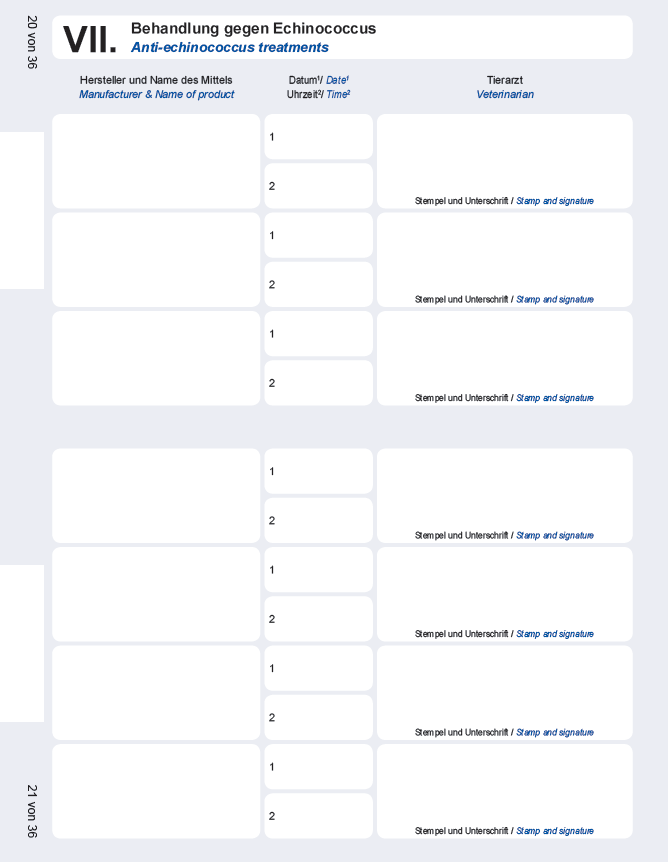The height and width of the screenshot is (862, 668).
Task: Click the 'Tierarzt' column header
Action: click(x=505, y=80)
